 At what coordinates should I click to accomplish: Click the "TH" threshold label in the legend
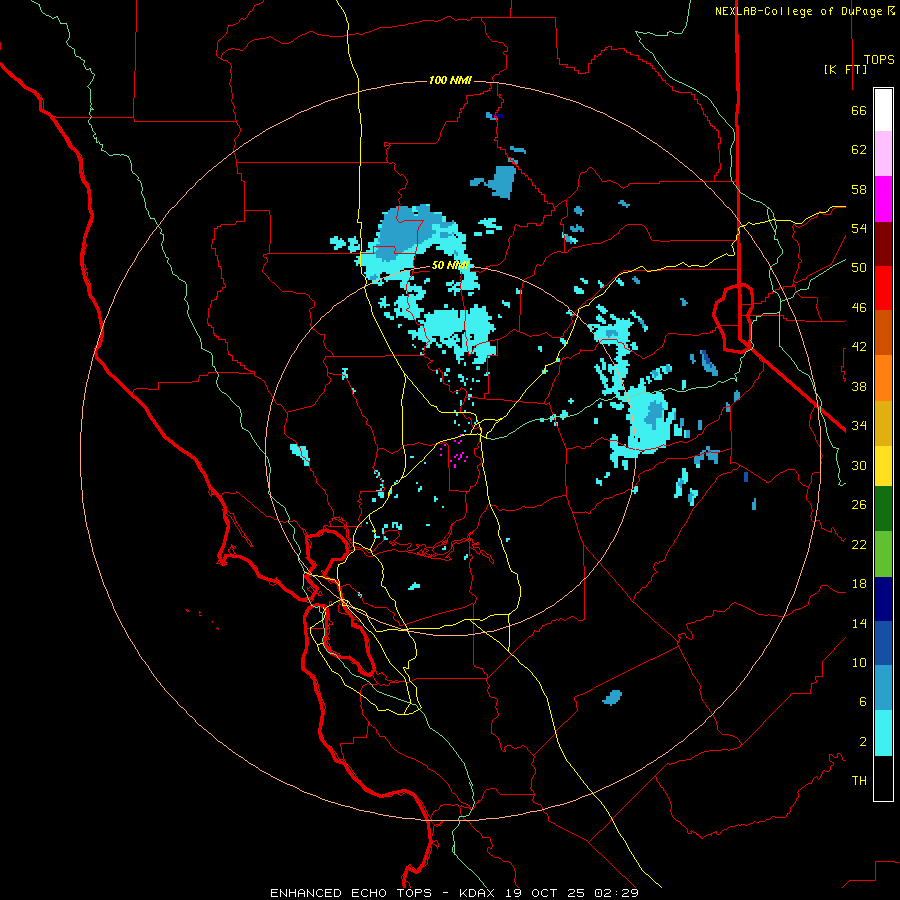(x=859, y=781)
